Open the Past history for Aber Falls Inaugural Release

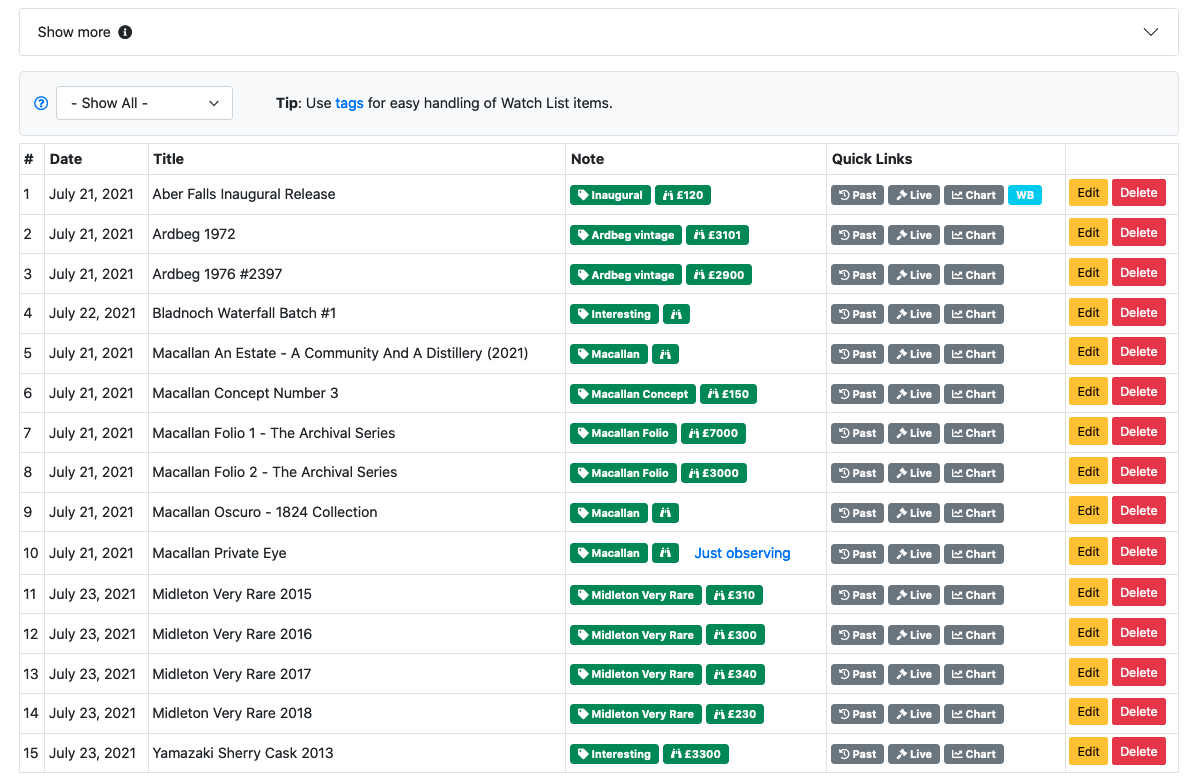(857, 194)
